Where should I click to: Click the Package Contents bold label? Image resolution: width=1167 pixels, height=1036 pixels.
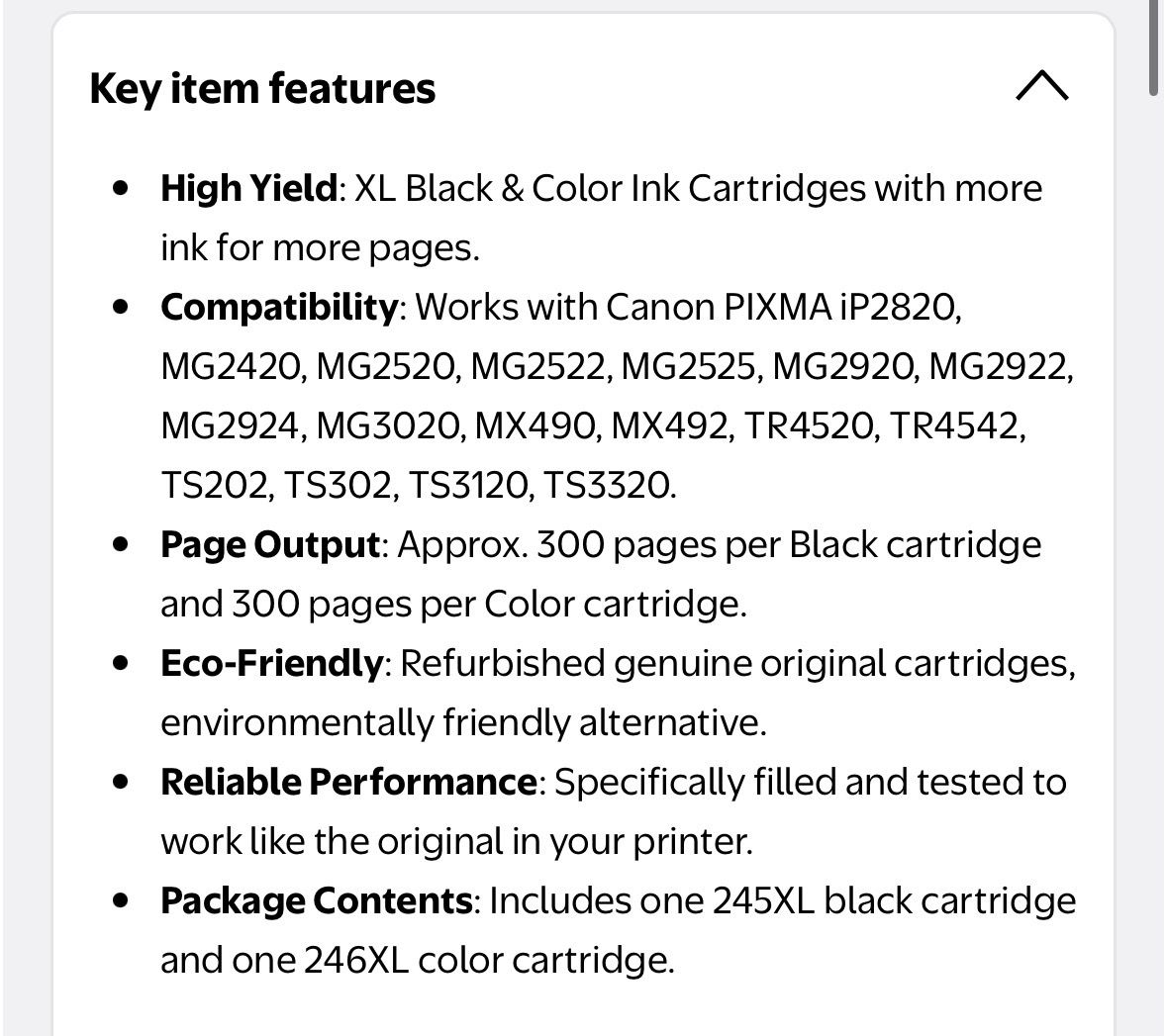316,900
